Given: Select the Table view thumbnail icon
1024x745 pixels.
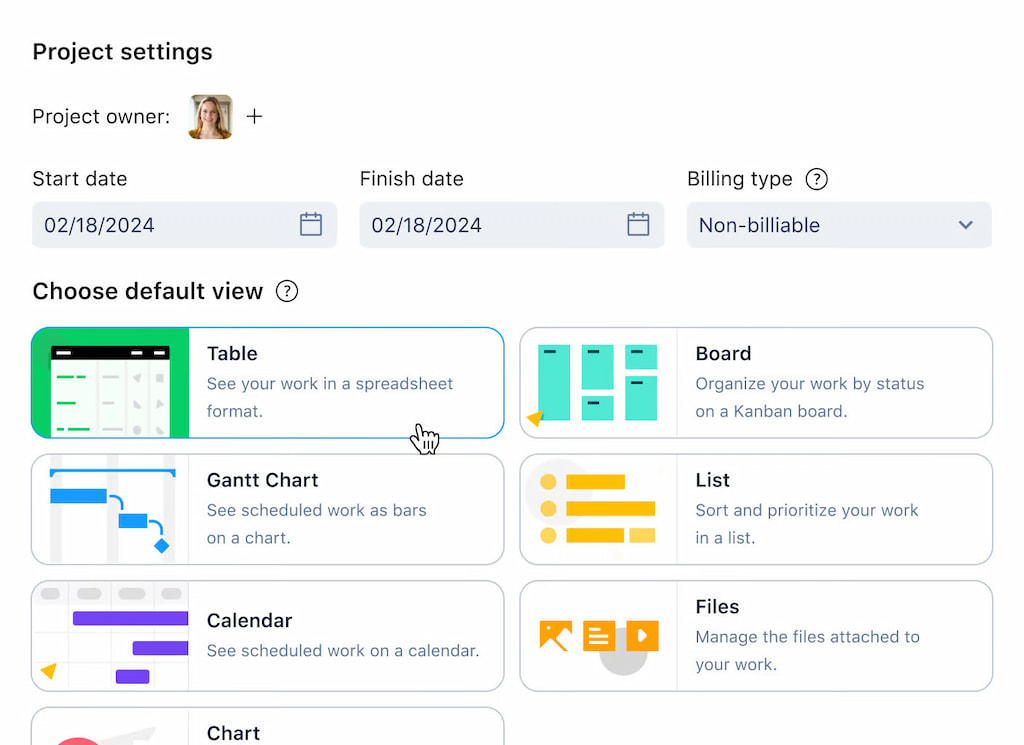Looking at the screenshot, I should (x=110, y=382).
